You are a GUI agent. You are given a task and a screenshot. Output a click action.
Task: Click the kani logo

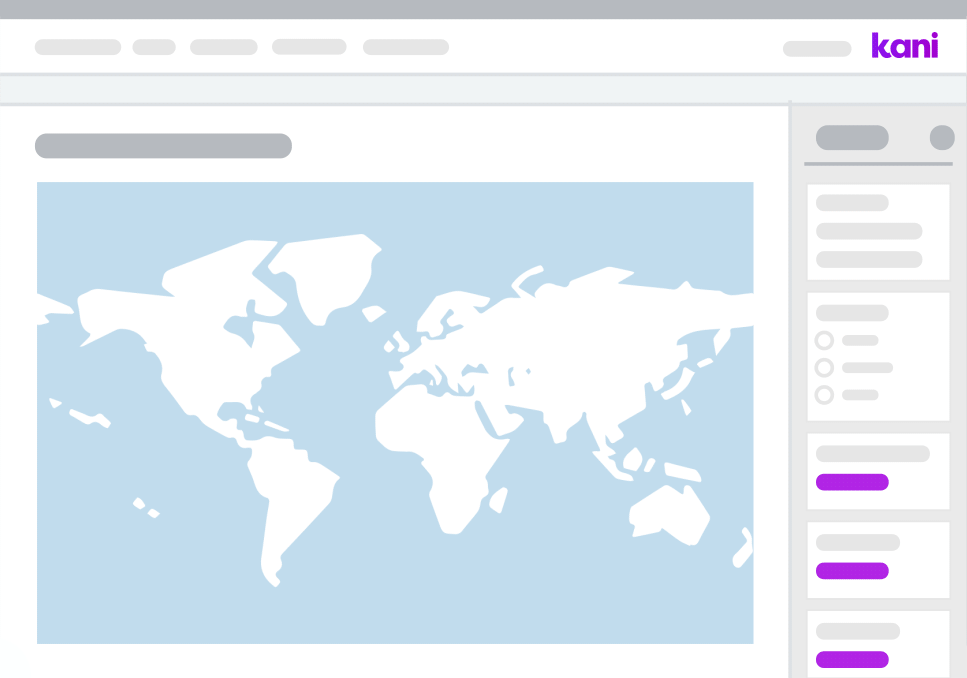[x=904, y=46]
